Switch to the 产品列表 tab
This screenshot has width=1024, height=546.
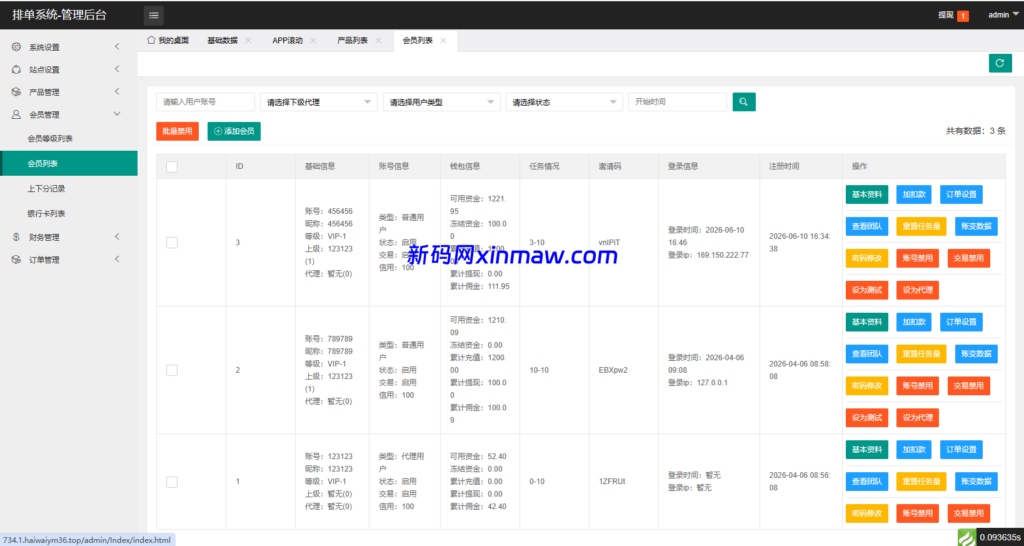(353, 40)
